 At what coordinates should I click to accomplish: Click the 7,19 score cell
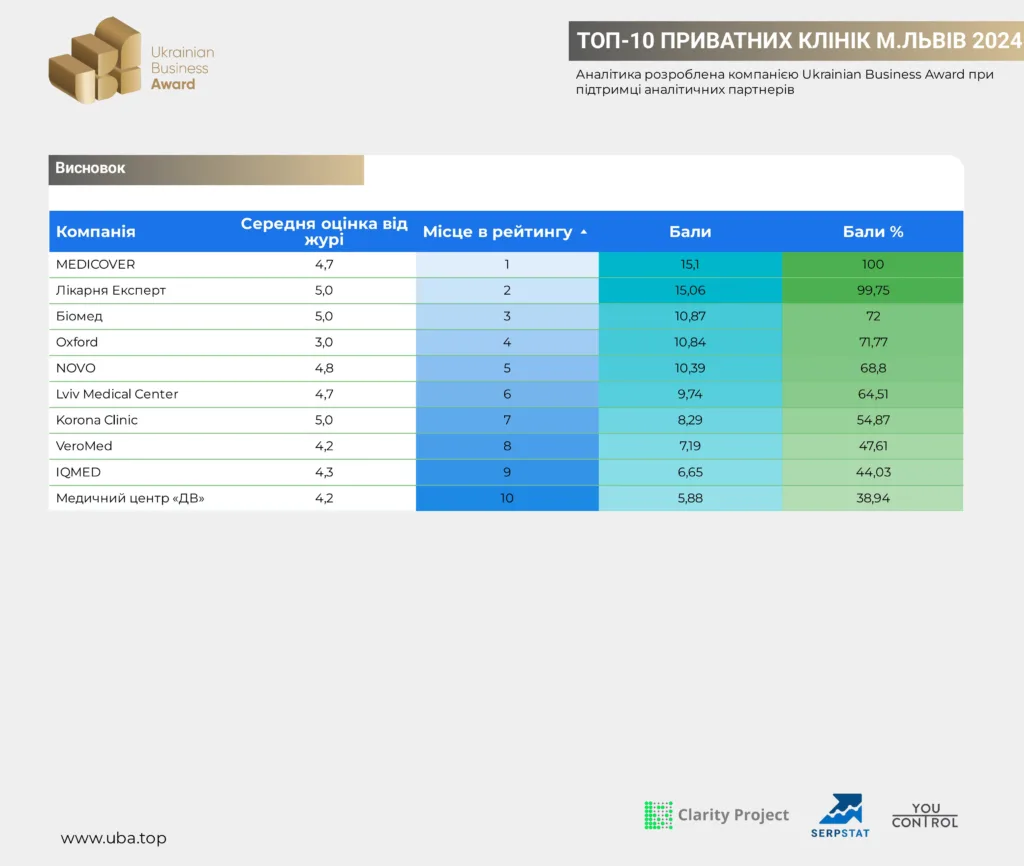690,446
